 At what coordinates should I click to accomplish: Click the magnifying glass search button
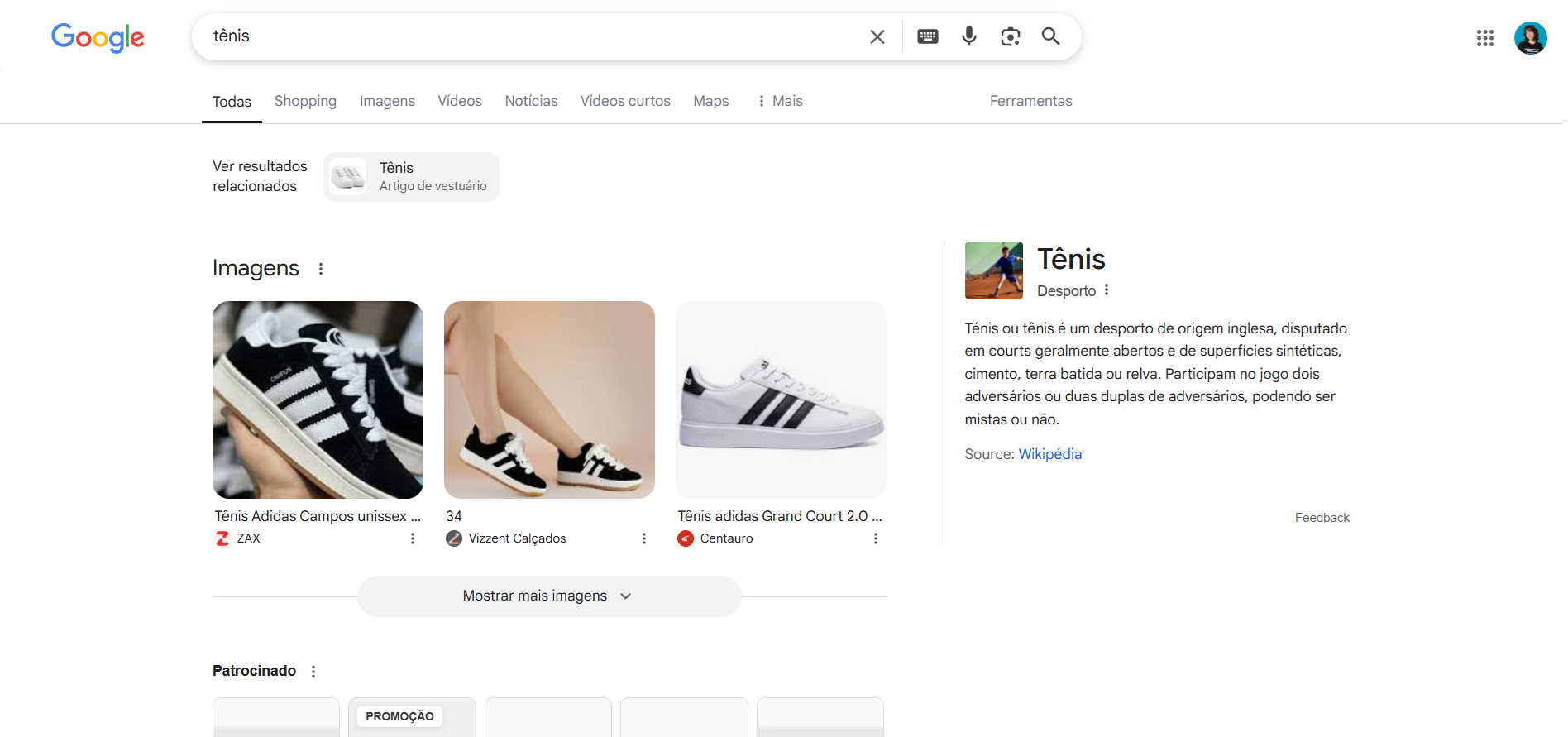[x=1050, y=36]
